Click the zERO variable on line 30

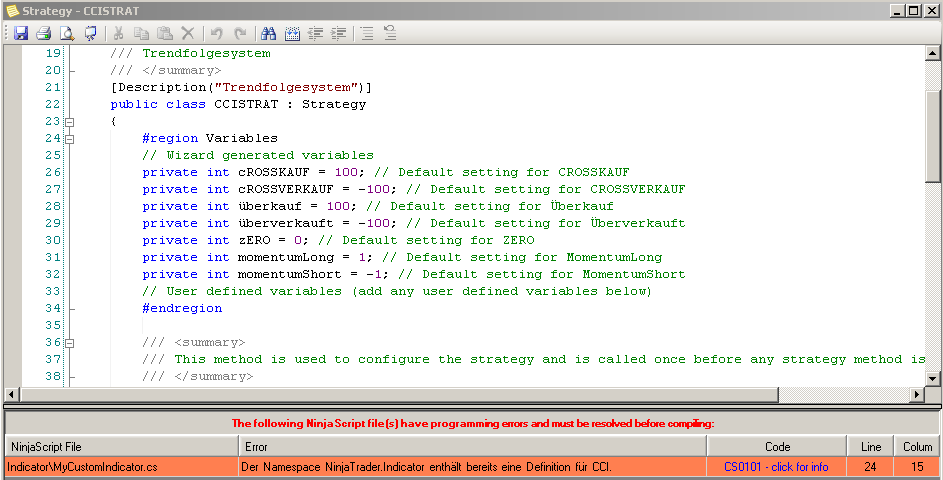tap(254, 240)
